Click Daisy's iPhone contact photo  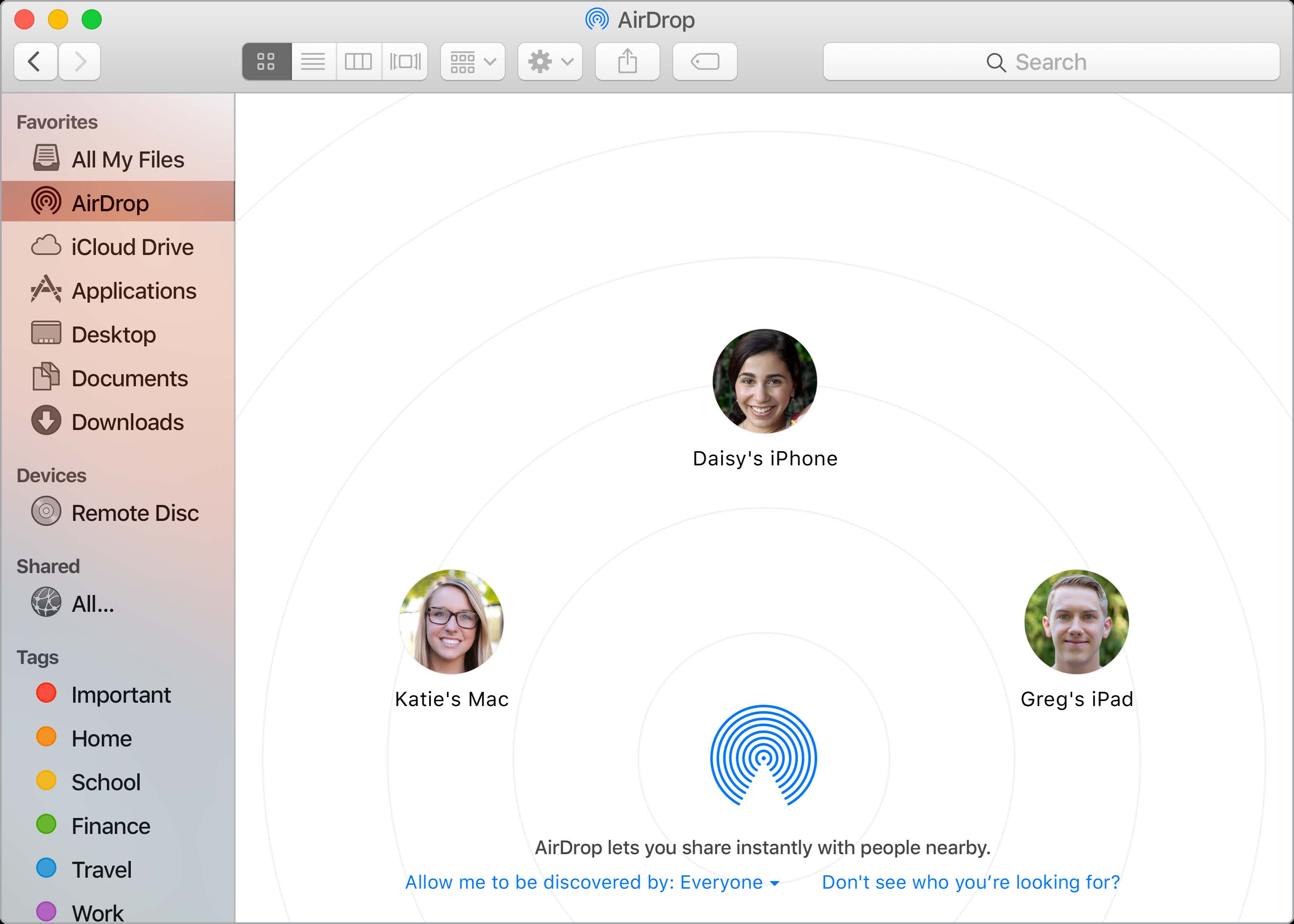pyautogui.click(x=765, y=381)
